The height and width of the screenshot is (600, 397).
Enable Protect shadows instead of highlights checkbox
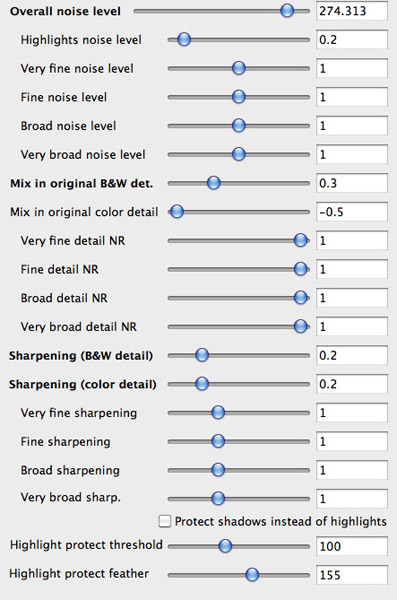click(x=165, y=522)
